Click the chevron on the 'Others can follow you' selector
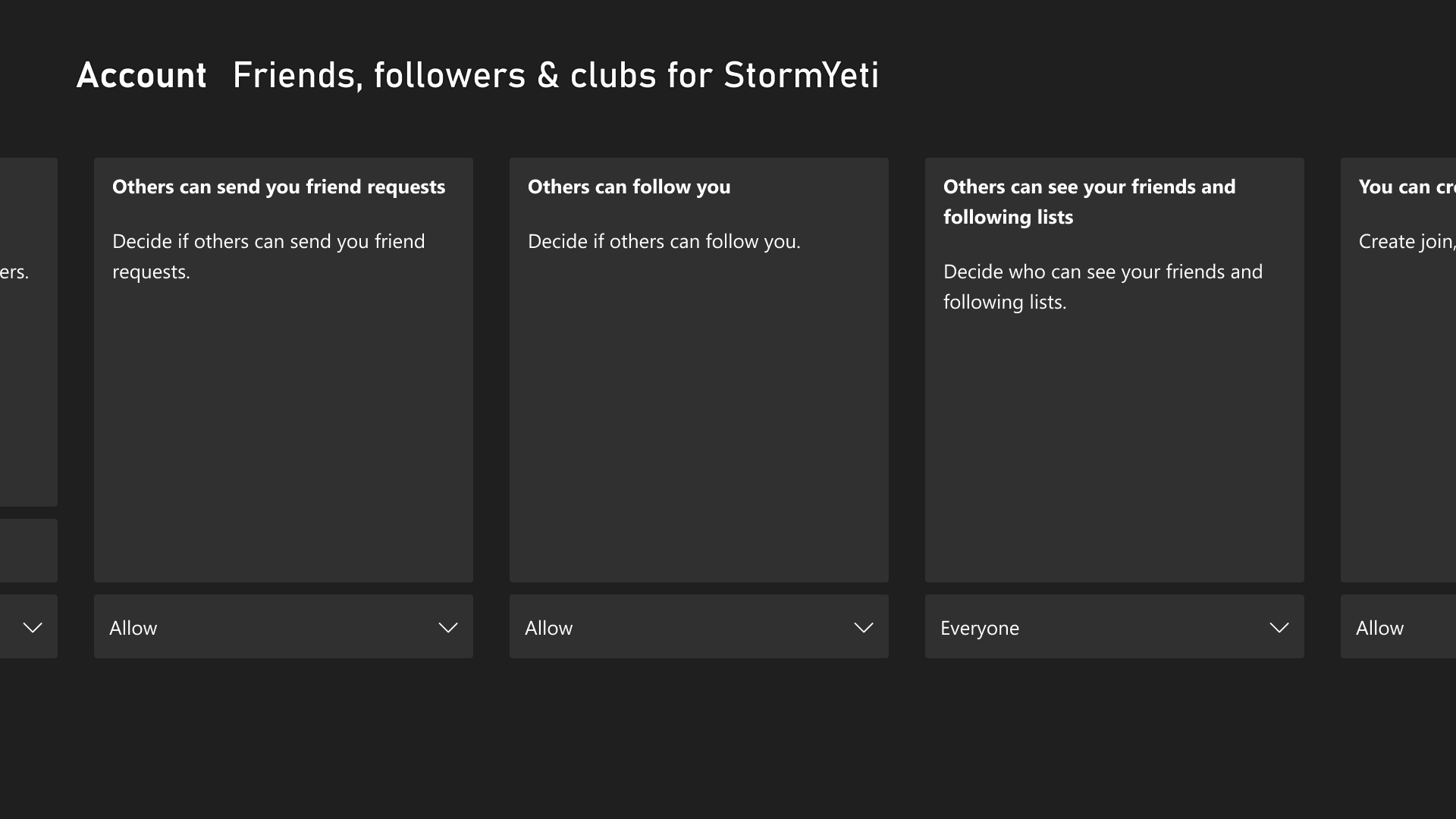Viewport: 1456px width, 819px height. coord(864,628)
